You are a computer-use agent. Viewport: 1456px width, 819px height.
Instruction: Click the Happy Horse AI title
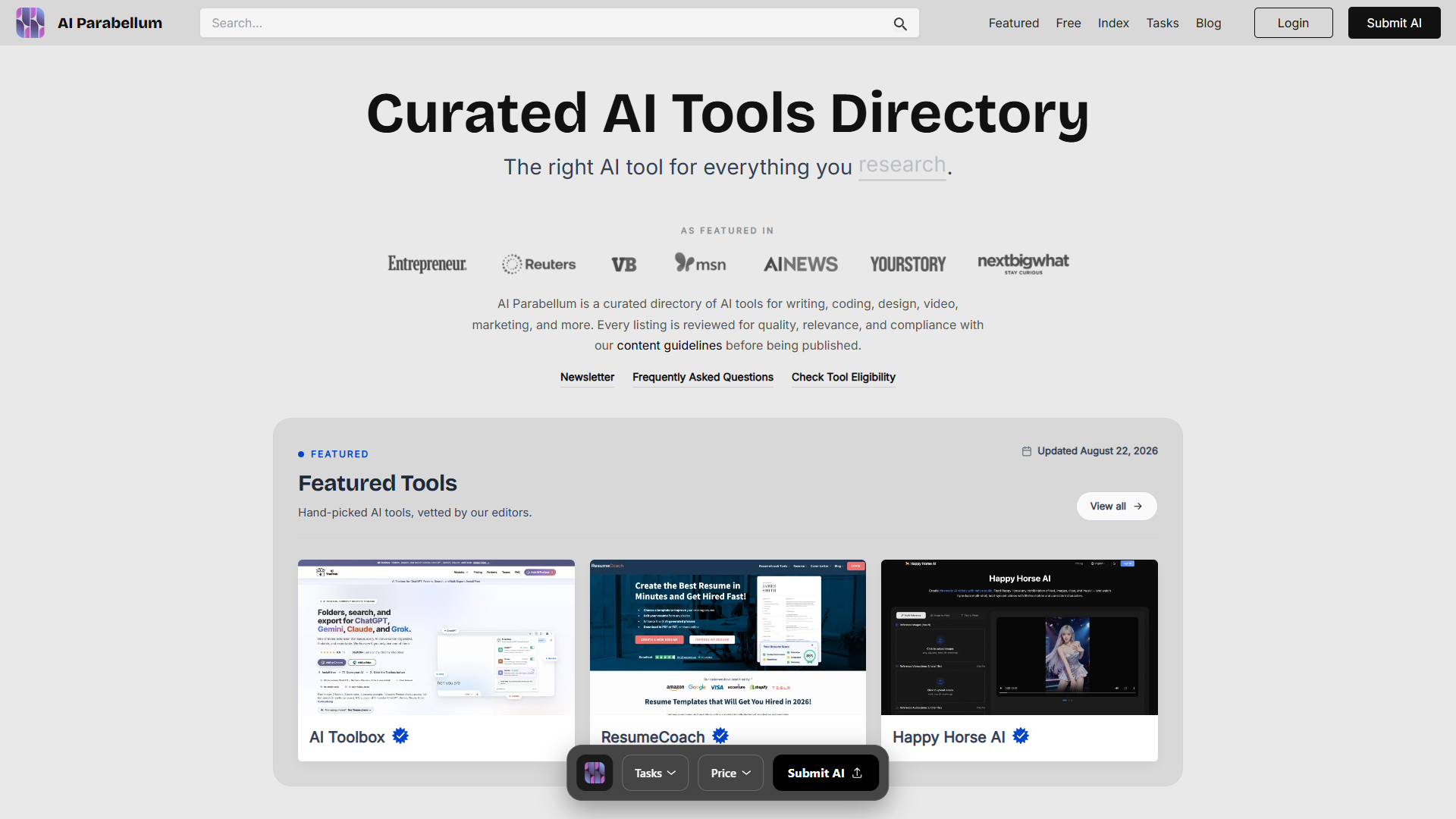[x=949, y=736]
